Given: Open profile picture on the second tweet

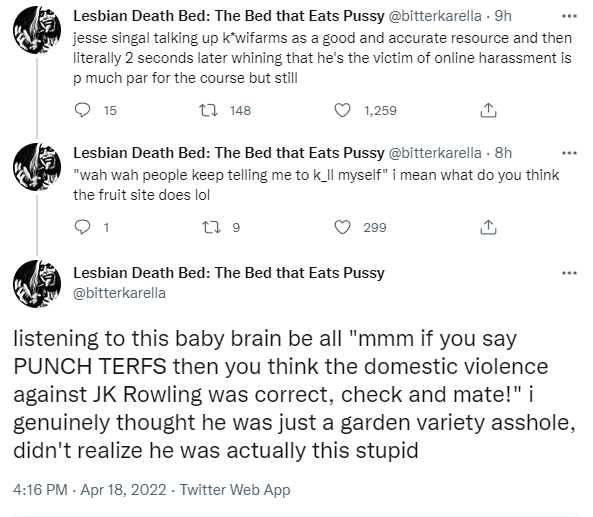Looking at the screenshot, I should click(x=37, y=167).
